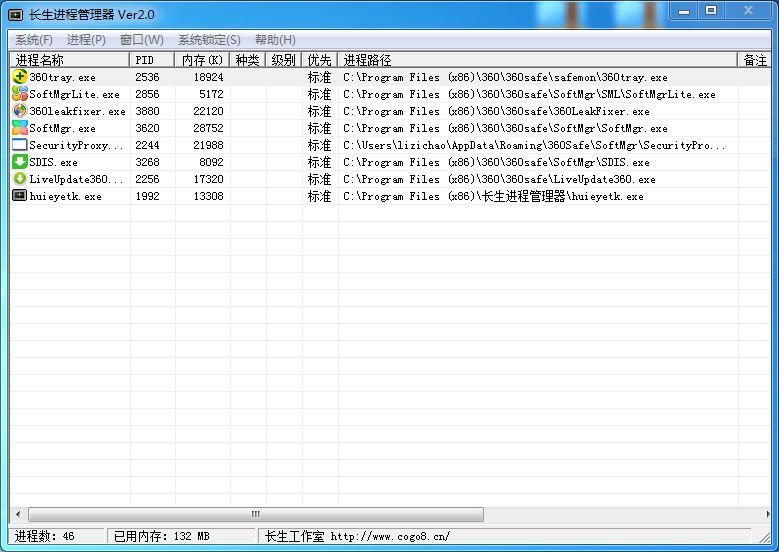Select the SoftMgr.exe process name
Screen dimensions: 779x552
[x=63, y=128]
